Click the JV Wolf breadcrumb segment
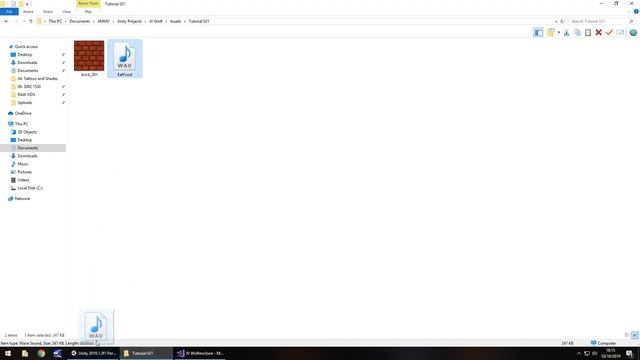 156,21
